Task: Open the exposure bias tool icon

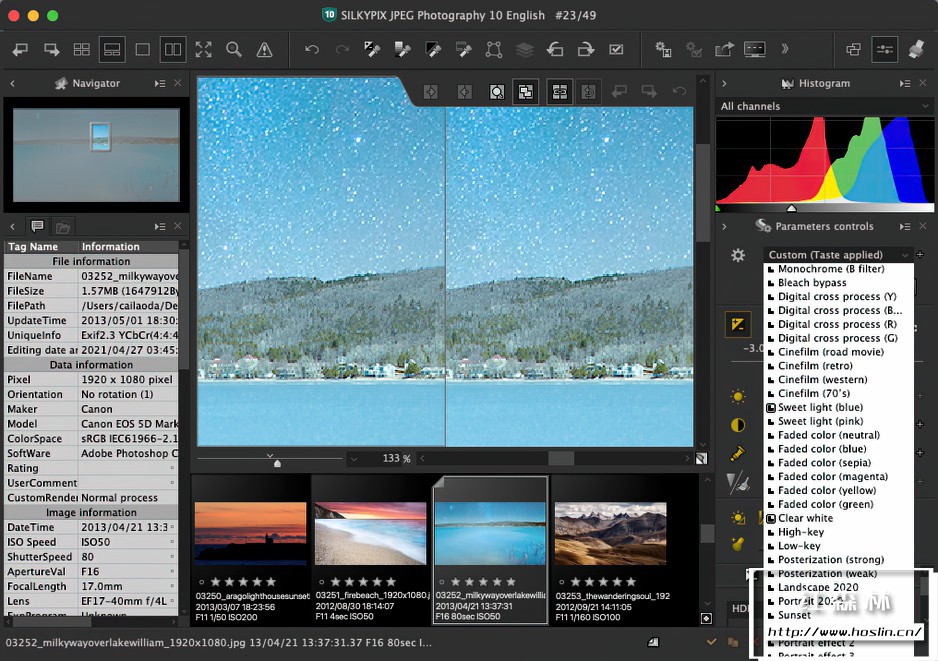Action: [x=738, y=324]
